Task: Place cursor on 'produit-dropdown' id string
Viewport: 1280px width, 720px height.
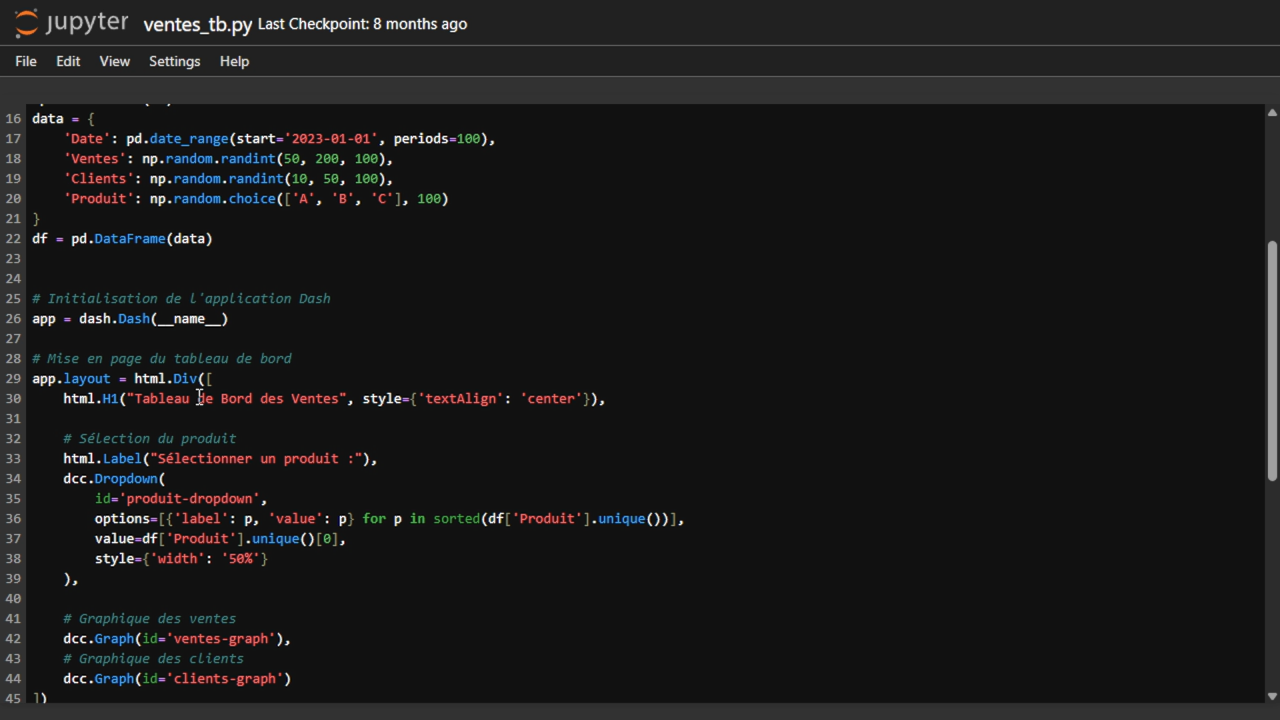Action: [190, 498]
